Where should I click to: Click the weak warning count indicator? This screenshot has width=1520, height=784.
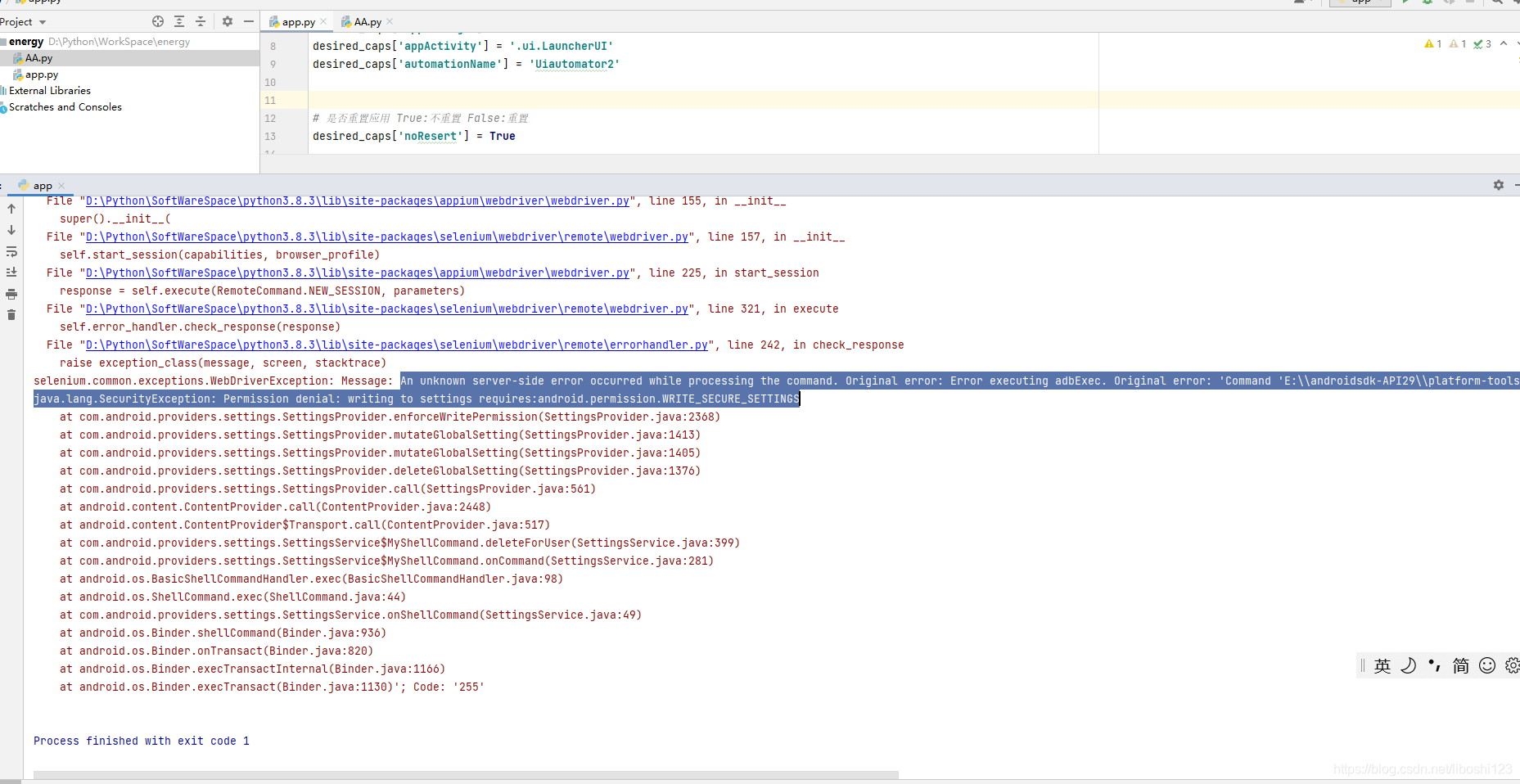1458,44
